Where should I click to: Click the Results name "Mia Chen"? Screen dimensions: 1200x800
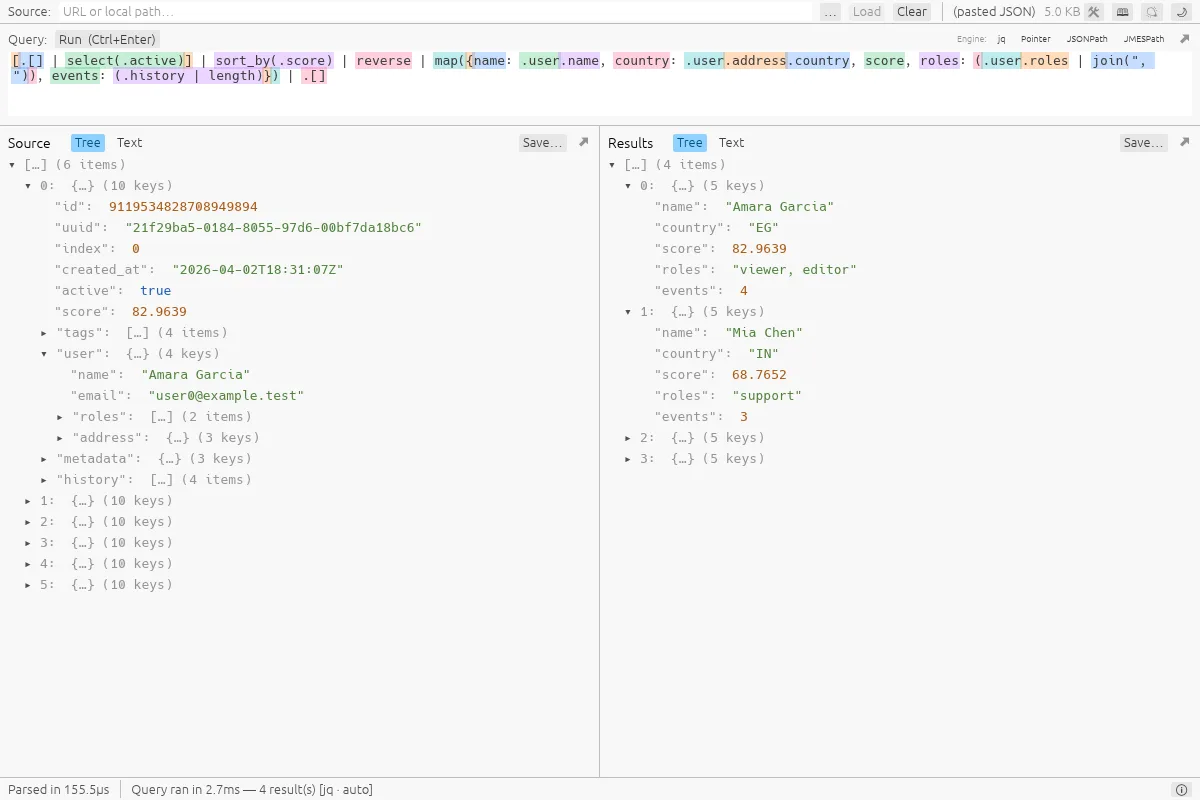(x=764, y=333)
